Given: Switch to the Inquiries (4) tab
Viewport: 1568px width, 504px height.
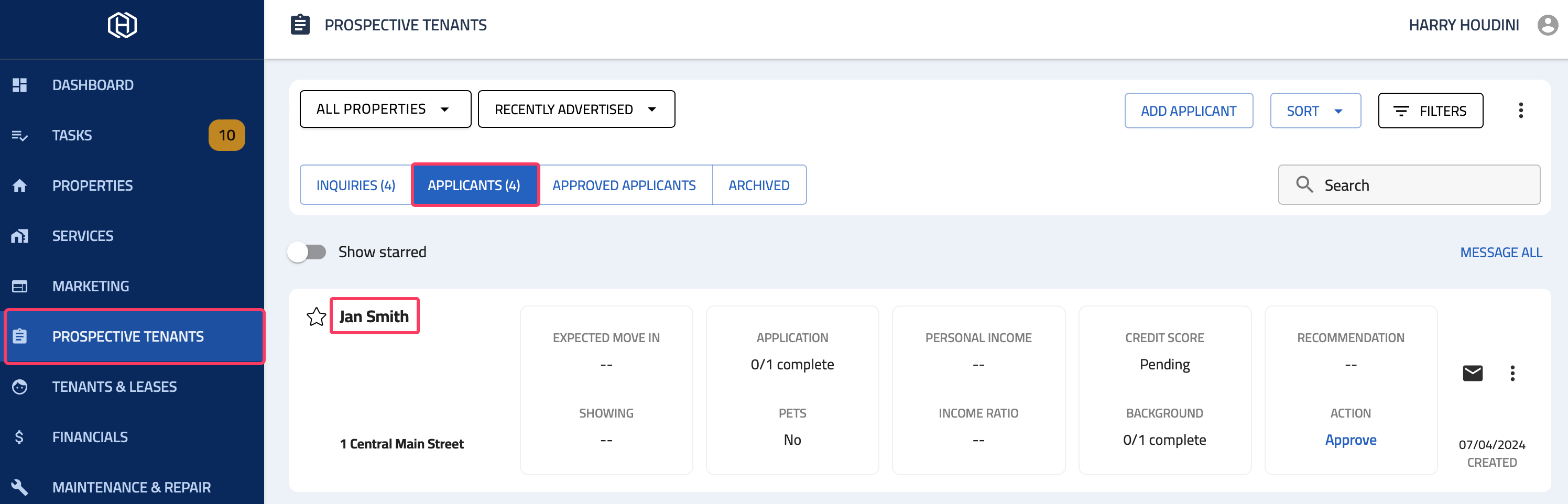Looking at the screenshot, I should tap(356, 185).
